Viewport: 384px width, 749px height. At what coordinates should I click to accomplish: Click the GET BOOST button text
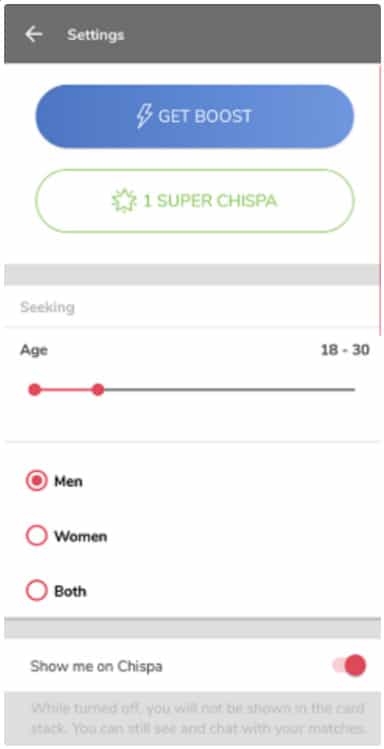tap(205, 116)
